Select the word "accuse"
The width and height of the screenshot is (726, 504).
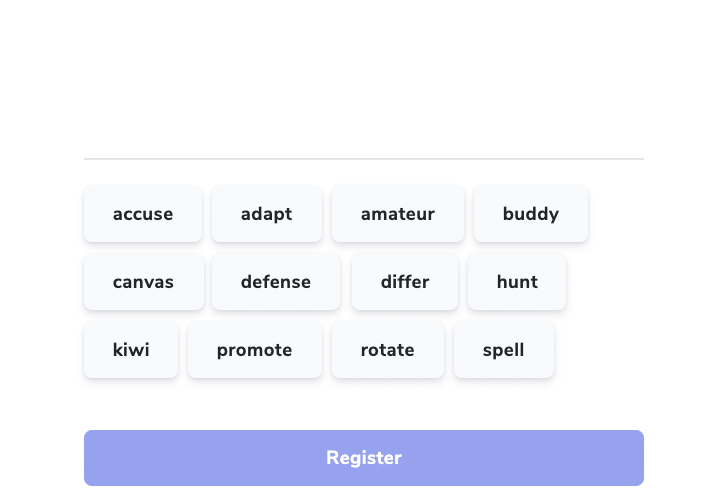(143, 214)
